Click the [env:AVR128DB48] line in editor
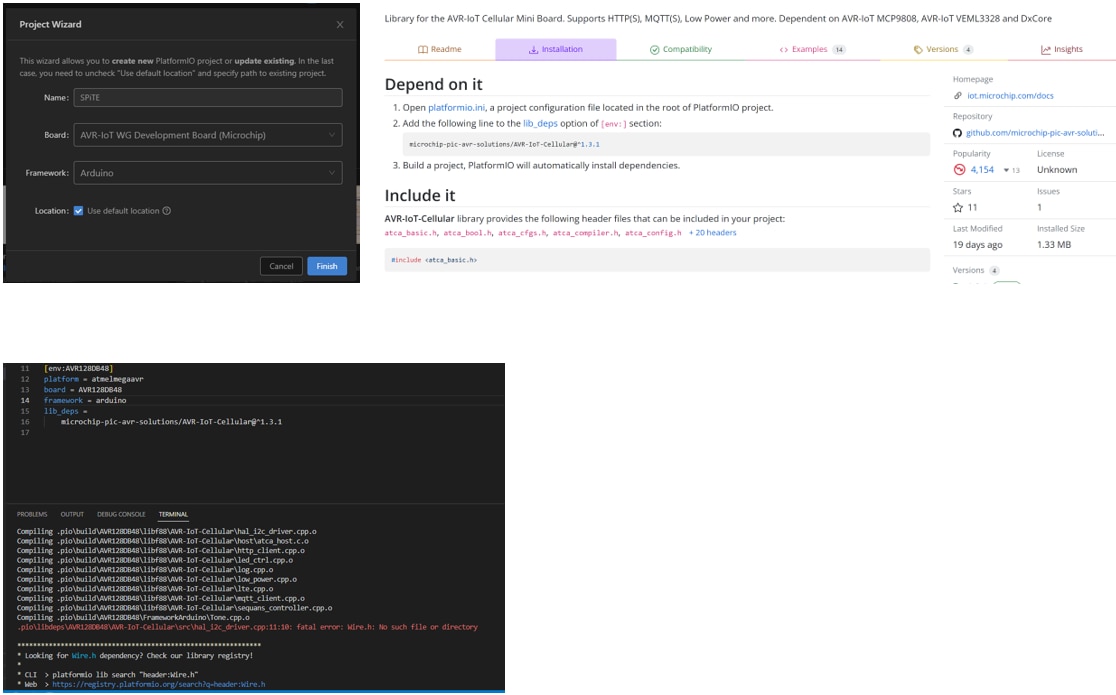 tap(78, 369)
